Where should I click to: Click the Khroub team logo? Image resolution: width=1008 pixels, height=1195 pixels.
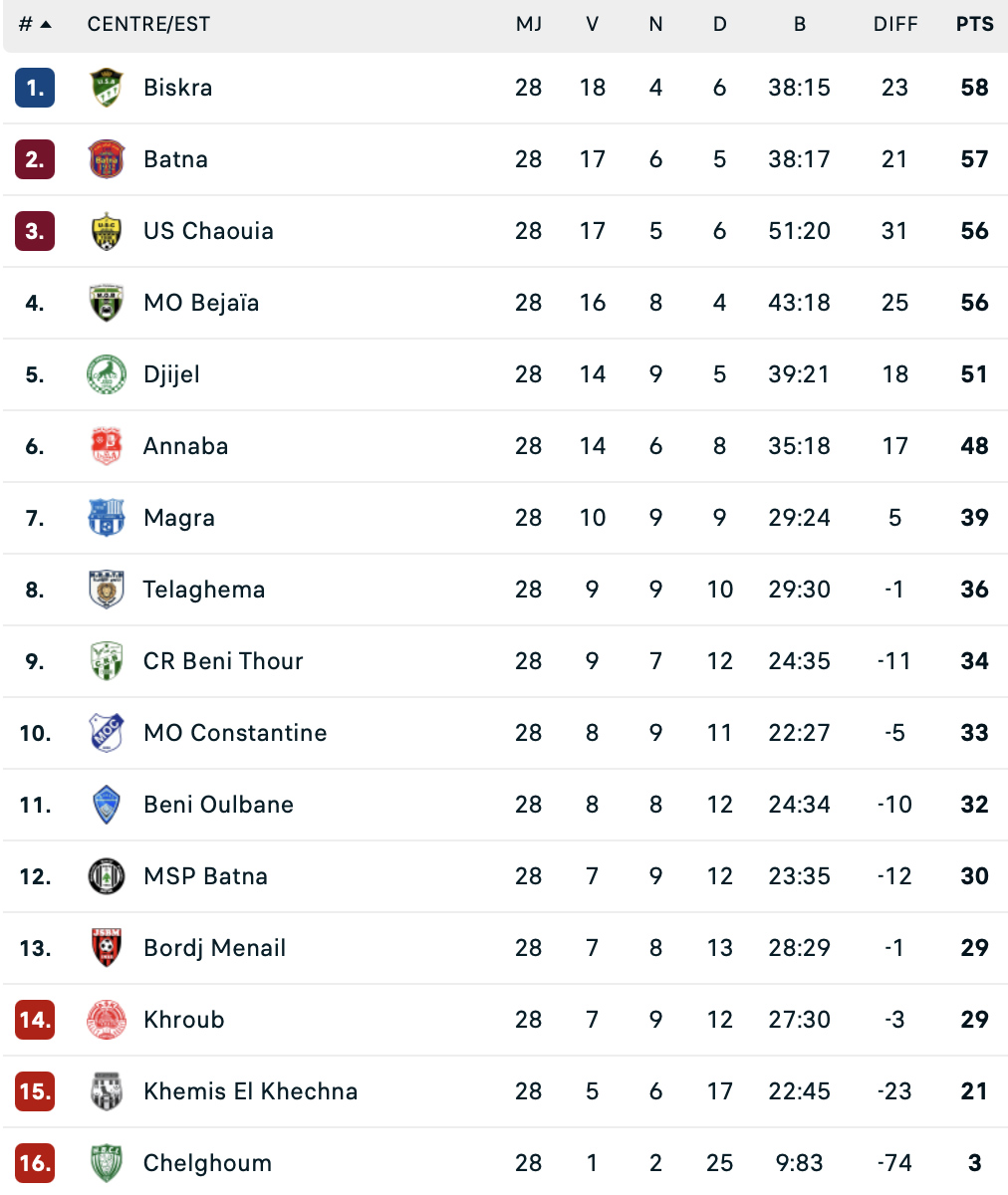(107, 1020)
